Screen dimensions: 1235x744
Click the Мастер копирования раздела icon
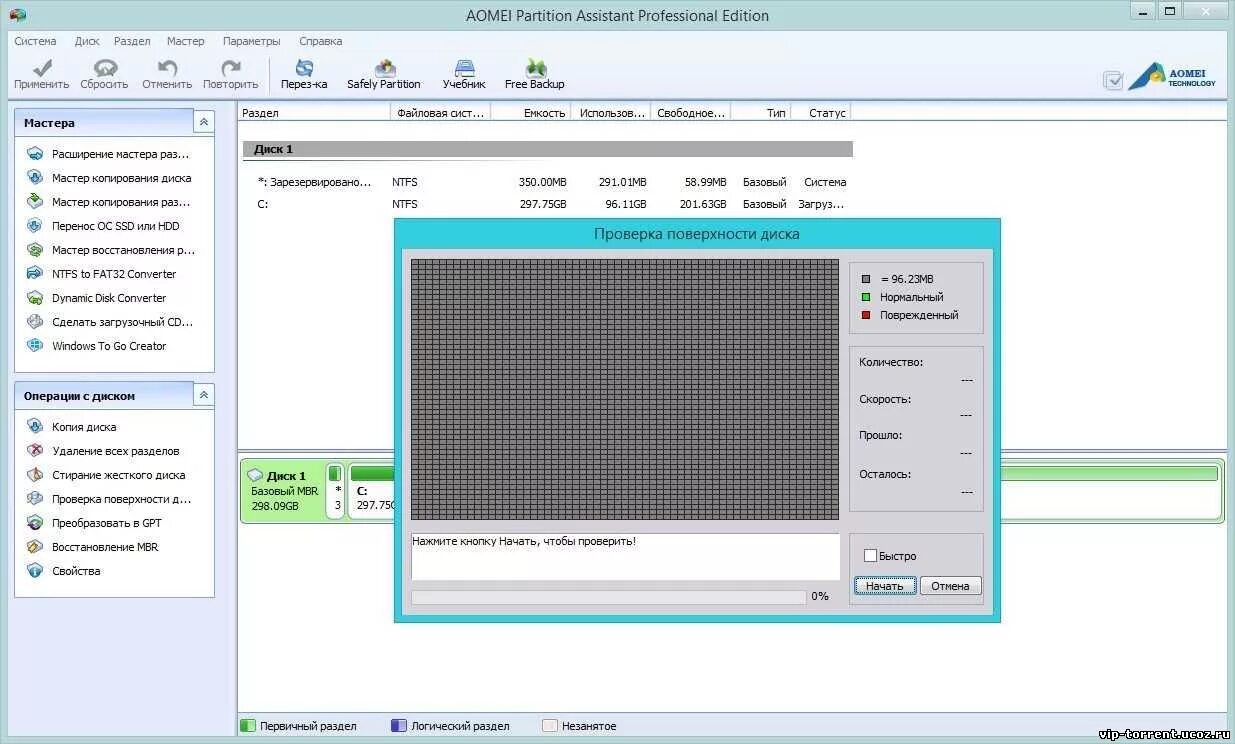click(x=35, y=202)
